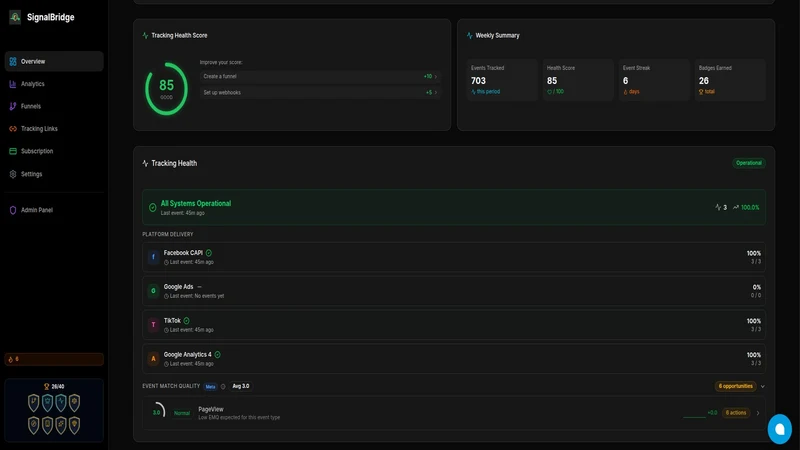This screenshot has height=450, width=800.
Task: Click the TikTok platform icon
Action: point(153,324)
